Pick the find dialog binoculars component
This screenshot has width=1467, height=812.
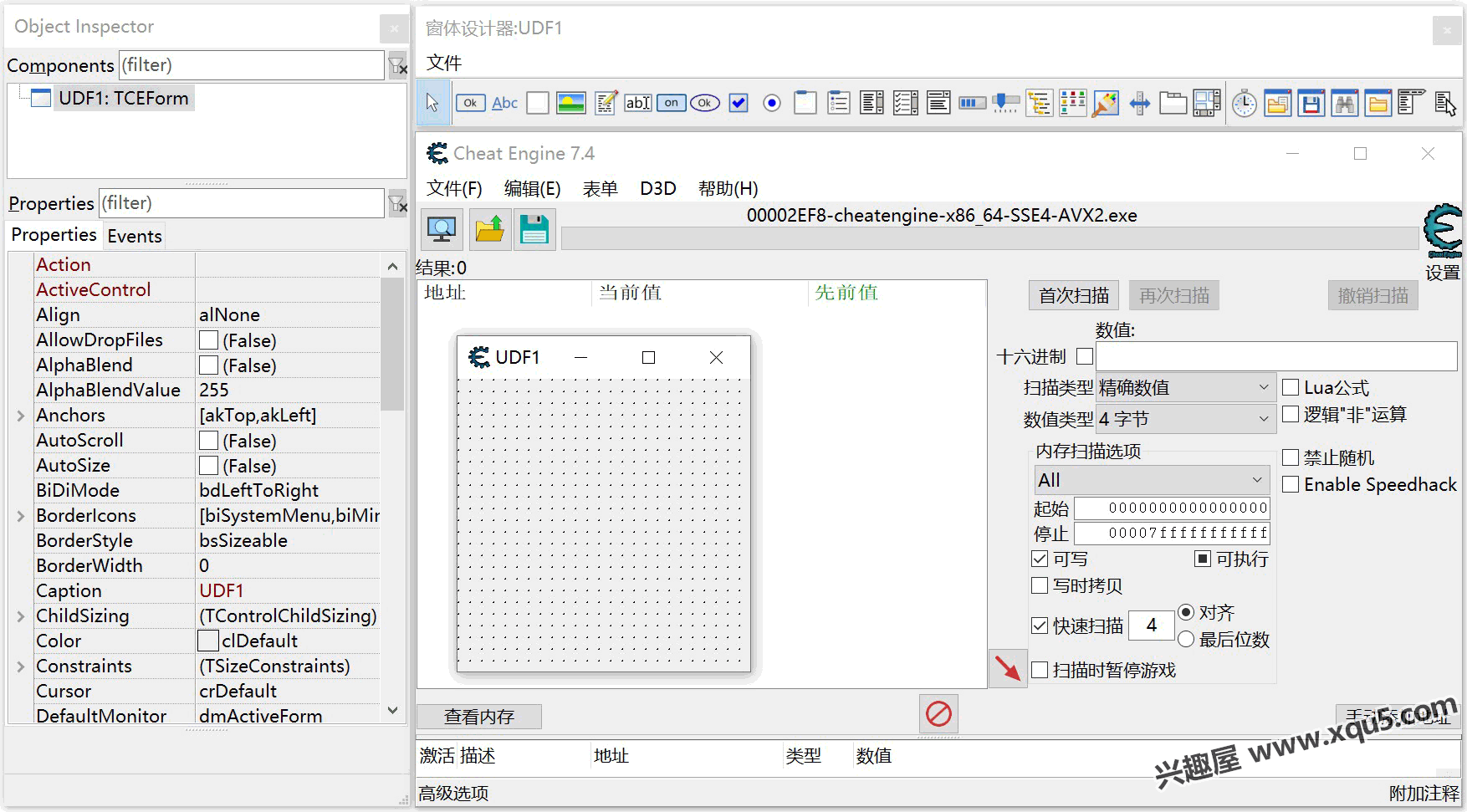(1345, 103)
